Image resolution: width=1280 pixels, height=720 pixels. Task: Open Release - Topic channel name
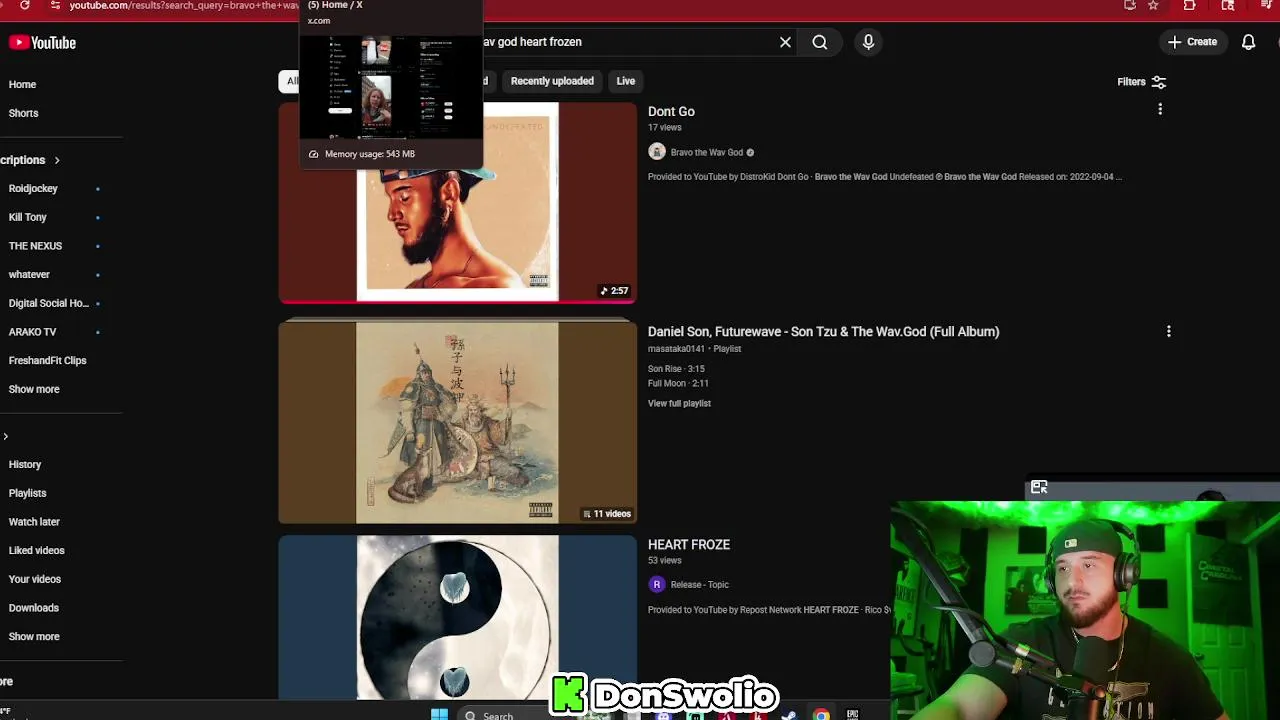[700, 584]
